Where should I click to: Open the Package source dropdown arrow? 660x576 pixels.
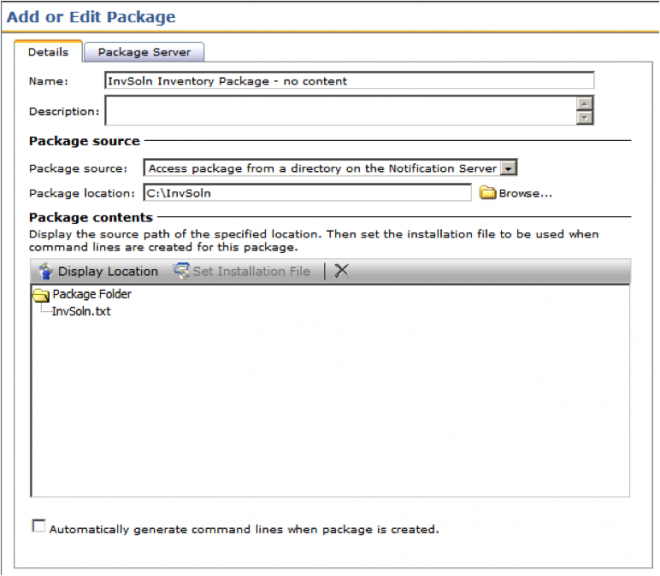[x=508, y=168]
